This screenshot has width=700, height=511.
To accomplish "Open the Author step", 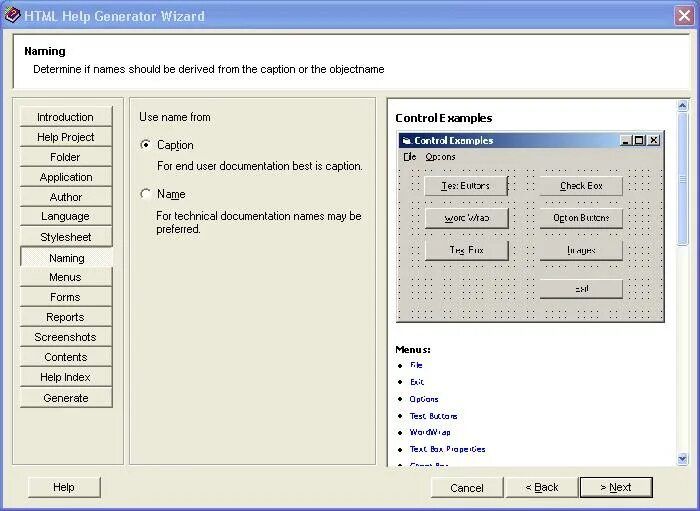I will pos(66,196).
